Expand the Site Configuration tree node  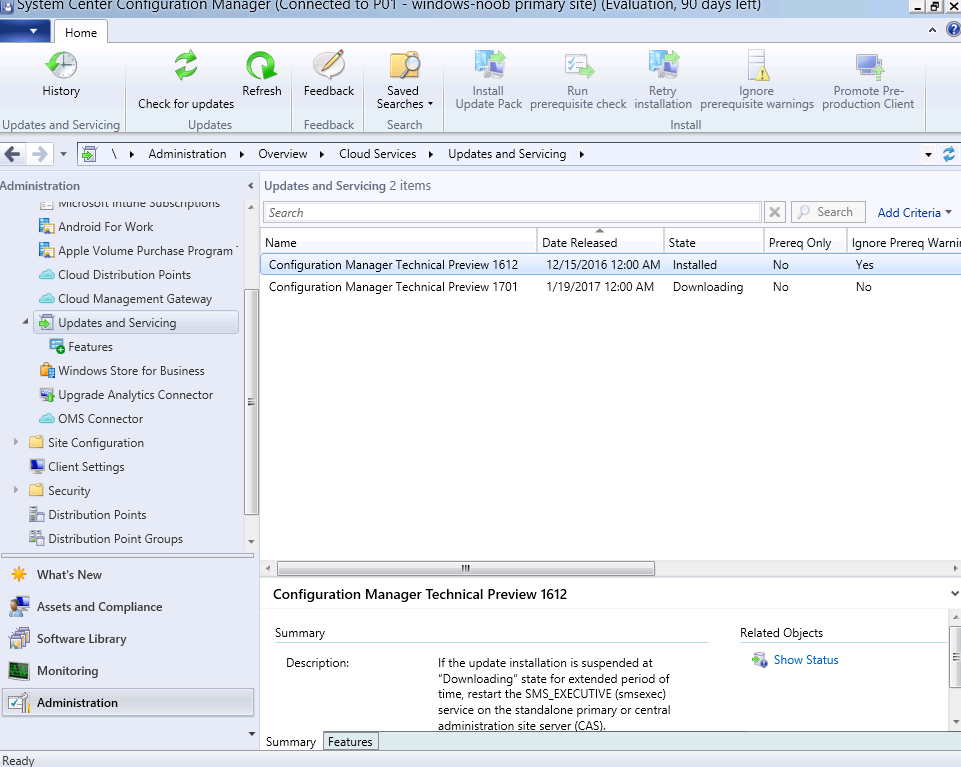tap(16, 442)
